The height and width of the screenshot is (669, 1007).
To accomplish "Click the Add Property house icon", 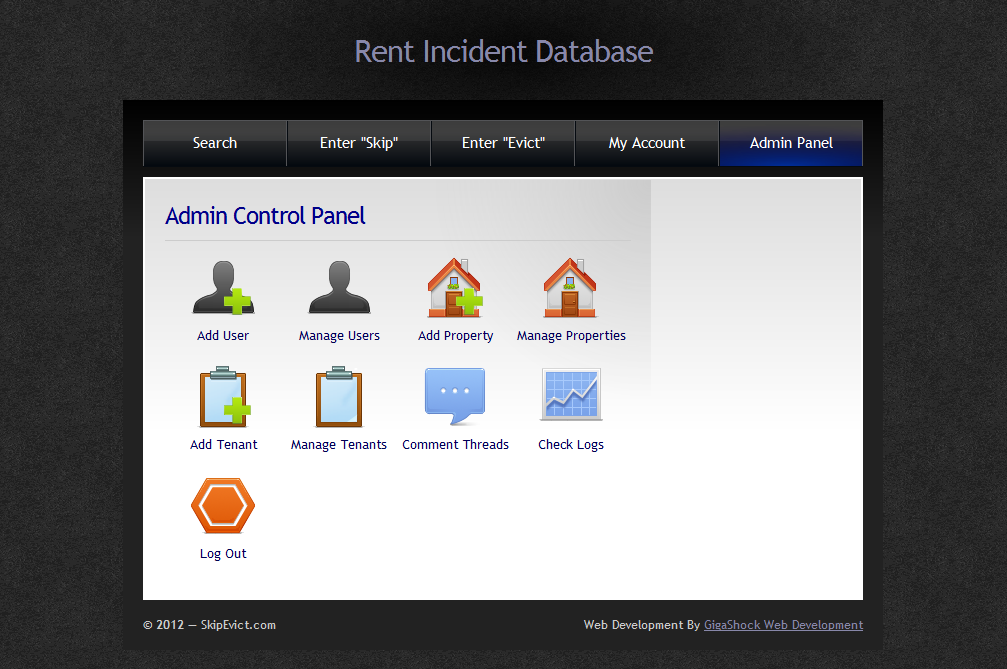I will click(455, 288).
